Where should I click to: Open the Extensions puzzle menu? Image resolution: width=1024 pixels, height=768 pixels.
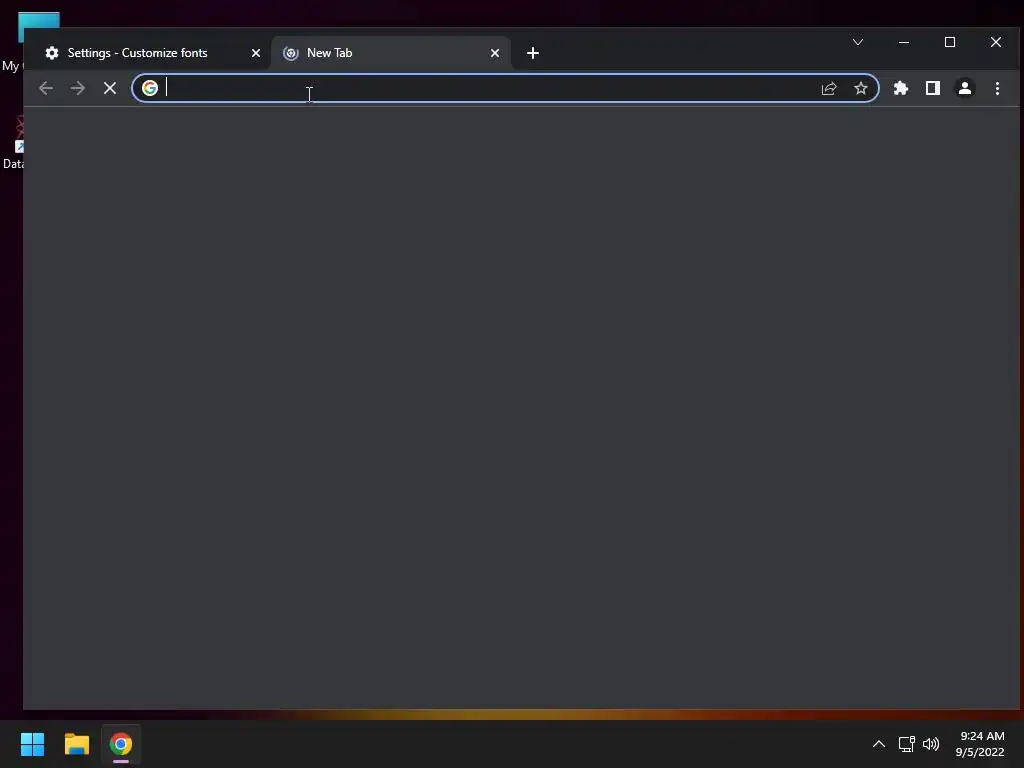pos(901,88)
